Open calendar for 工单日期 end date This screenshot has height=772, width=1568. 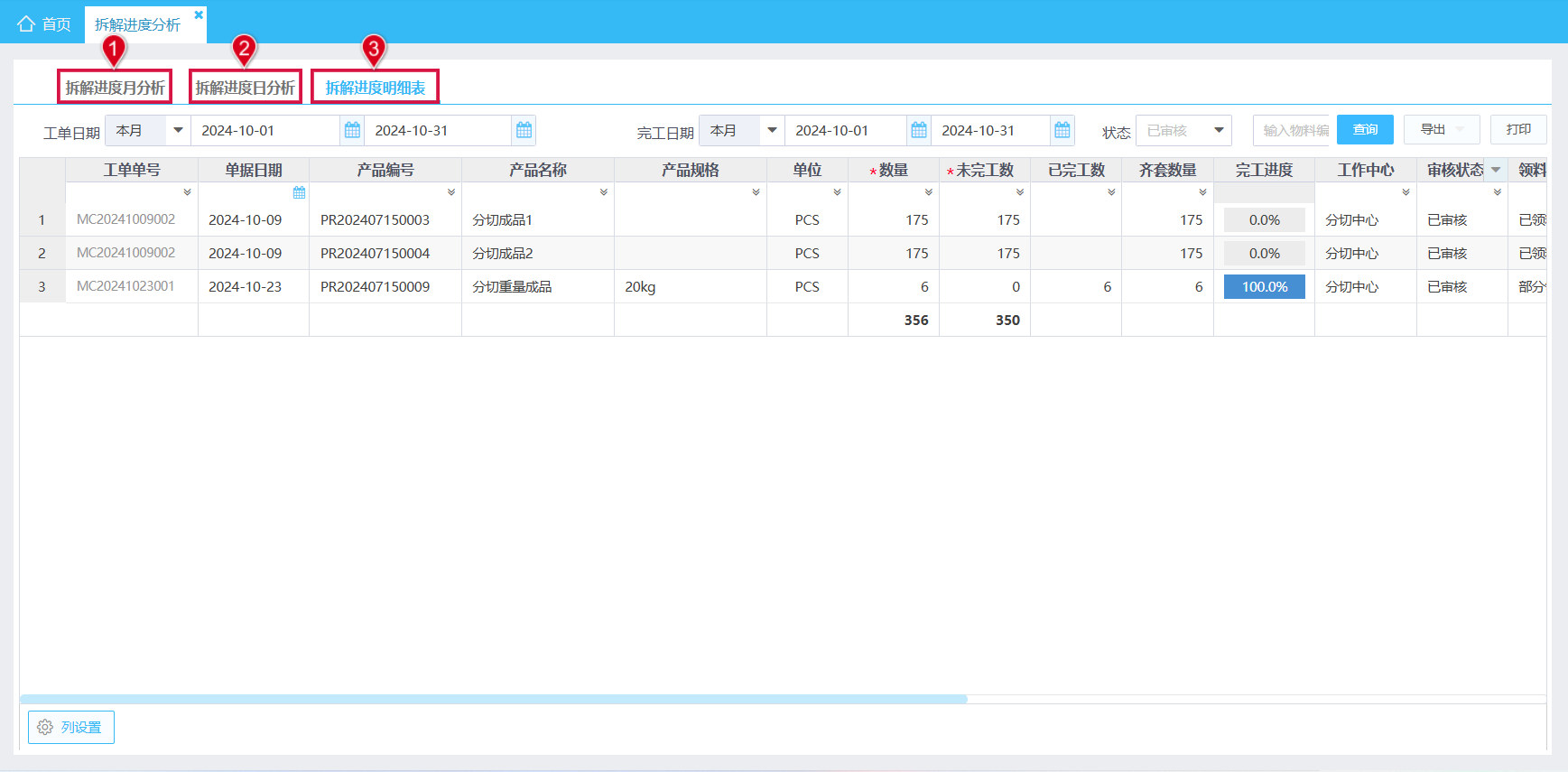(524, 130)
